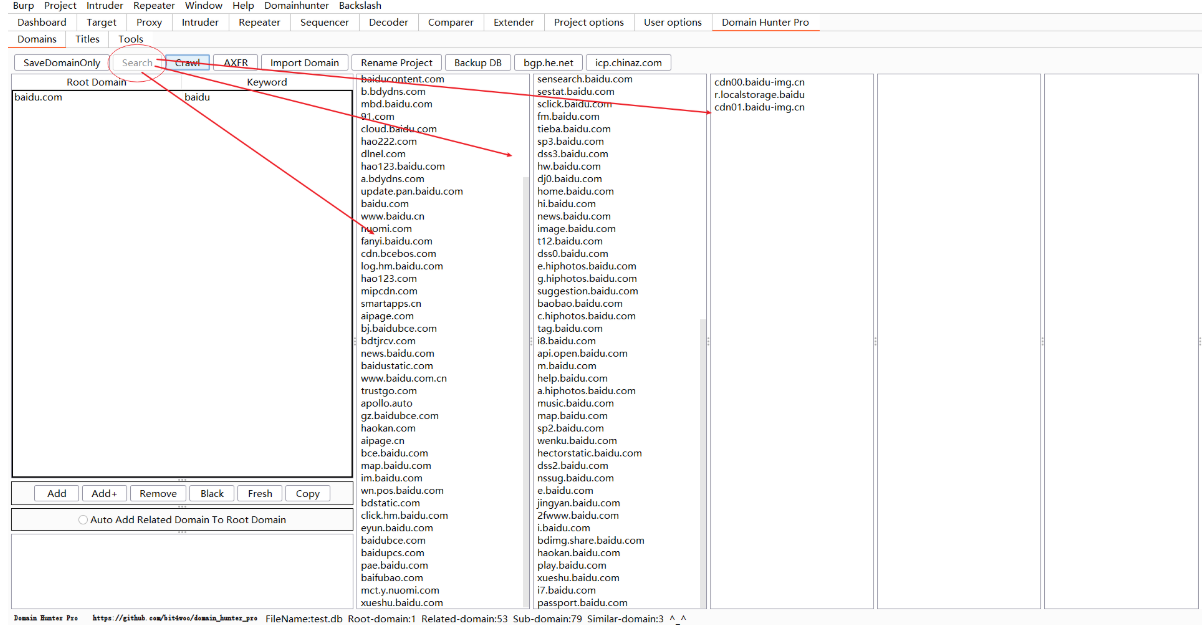Select hao222.com in related domains
1202x625 pixels.
point(389,141)
